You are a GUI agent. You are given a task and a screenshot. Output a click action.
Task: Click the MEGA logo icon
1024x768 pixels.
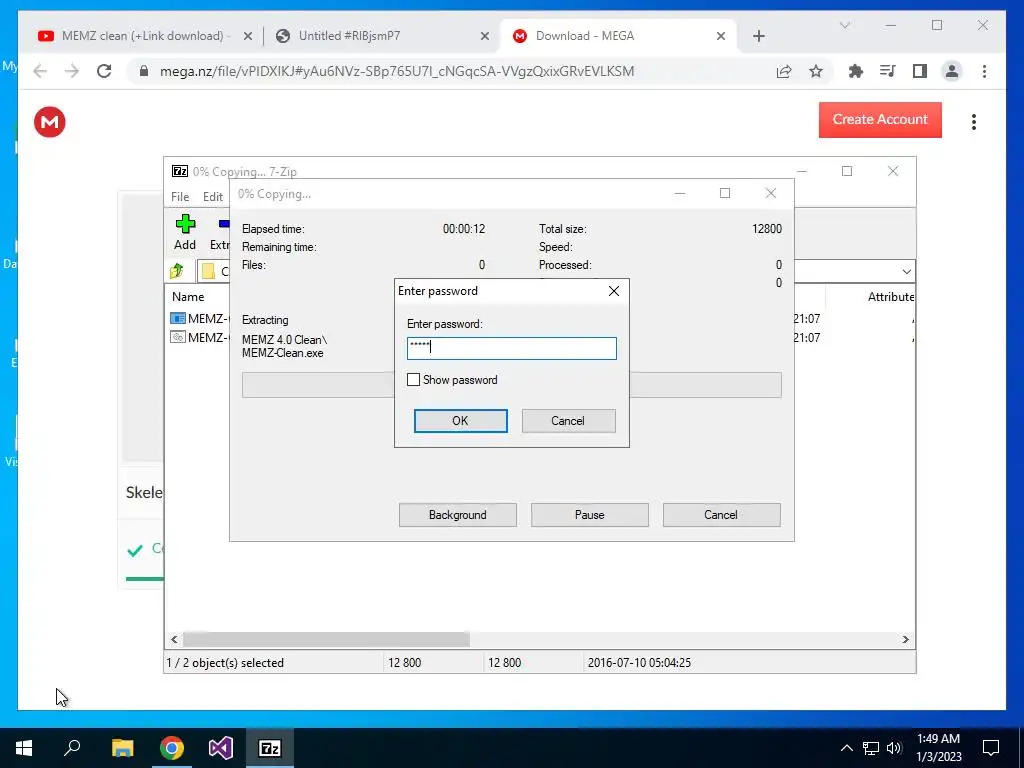click(50, 122)
